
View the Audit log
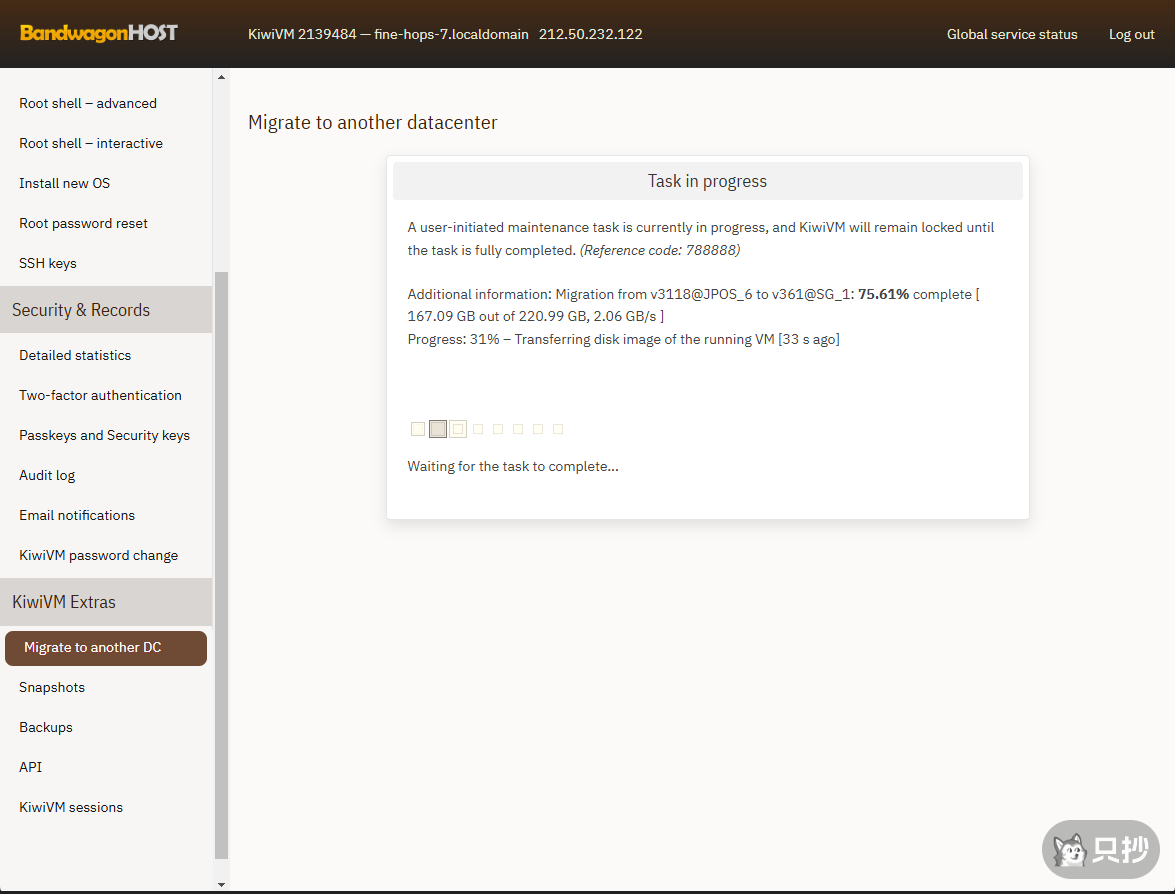(47, 475)
